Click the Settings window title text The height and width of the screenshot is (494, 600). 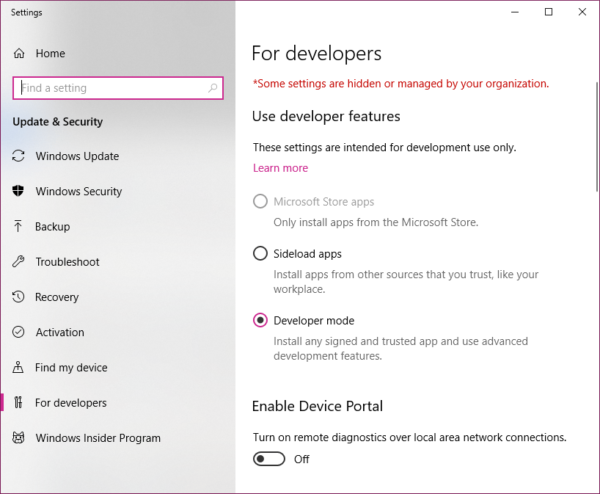tap(26, 13)
